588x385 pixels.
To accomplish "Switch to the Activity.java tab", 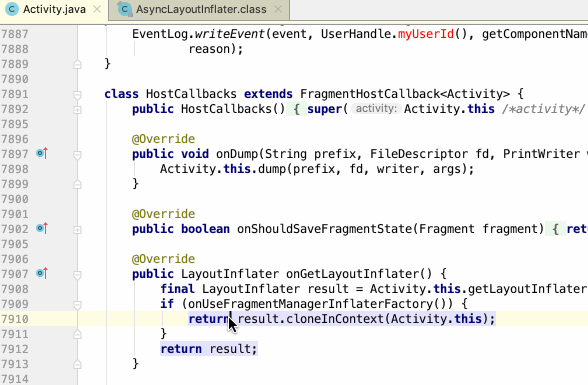I will click(x=54, y=9).
